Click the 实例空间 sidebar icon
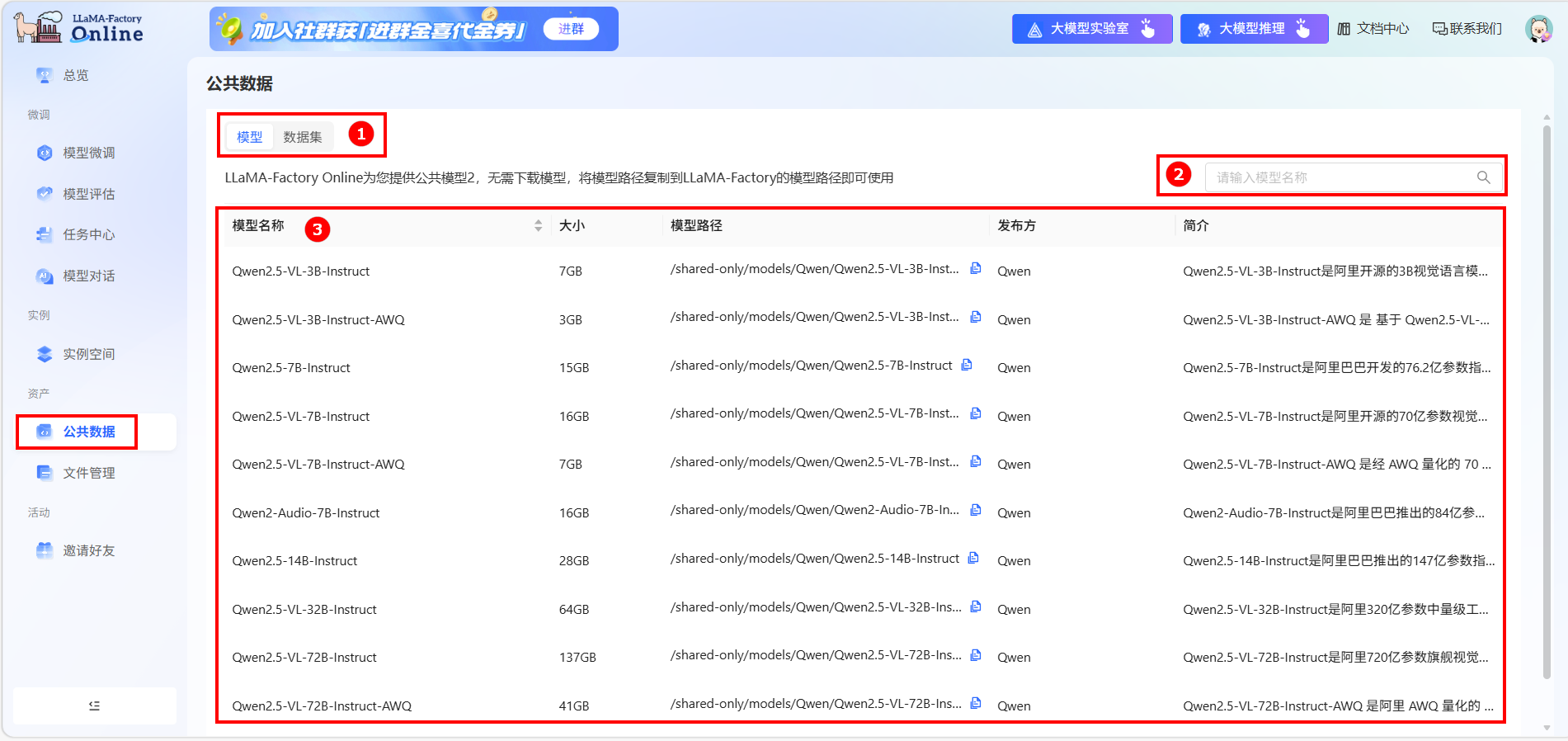The height and width of the screenshot is (741, 1568). [x=45, y=354]
